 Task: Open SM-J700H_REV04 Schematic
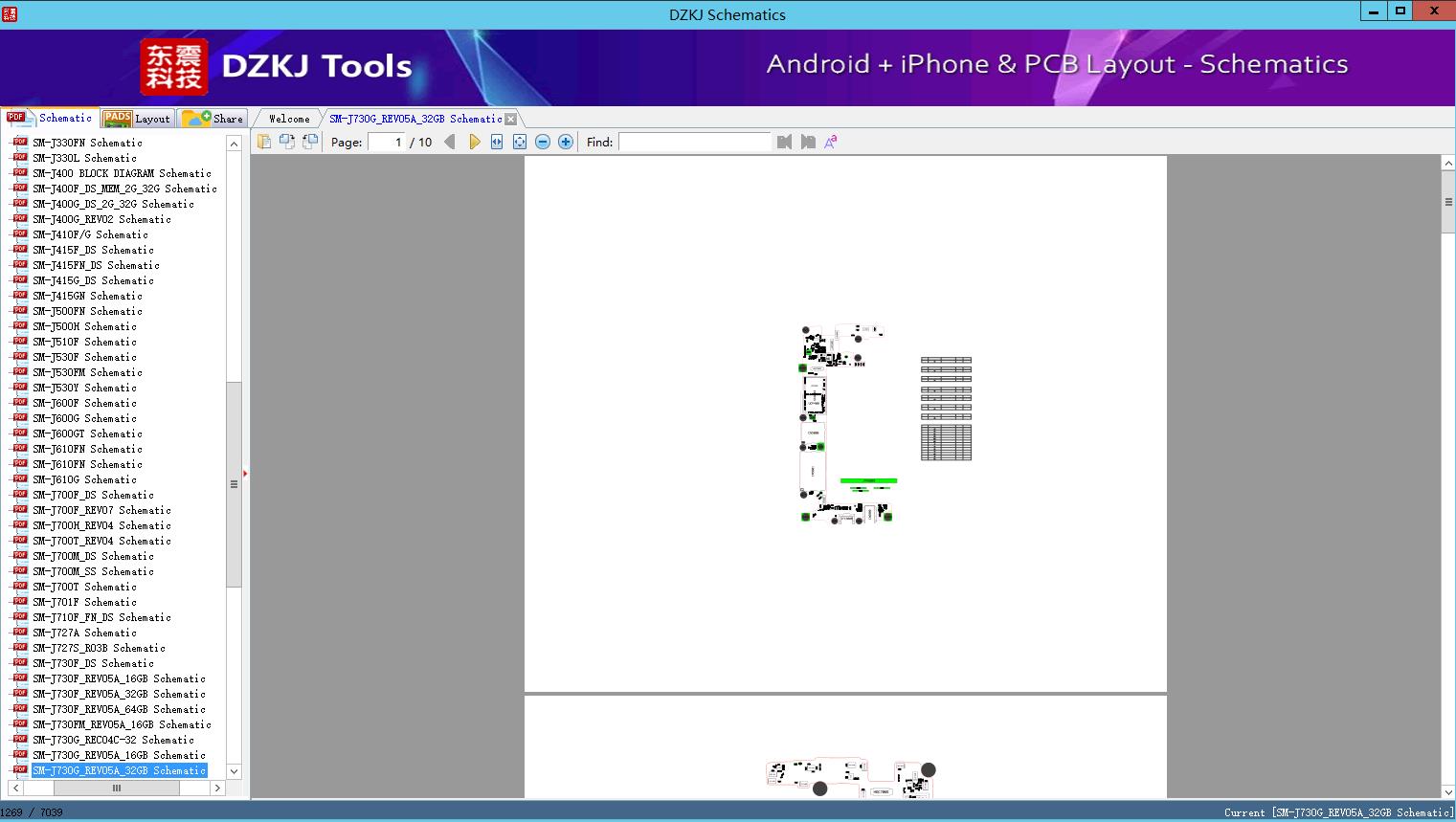pos(101,525)
